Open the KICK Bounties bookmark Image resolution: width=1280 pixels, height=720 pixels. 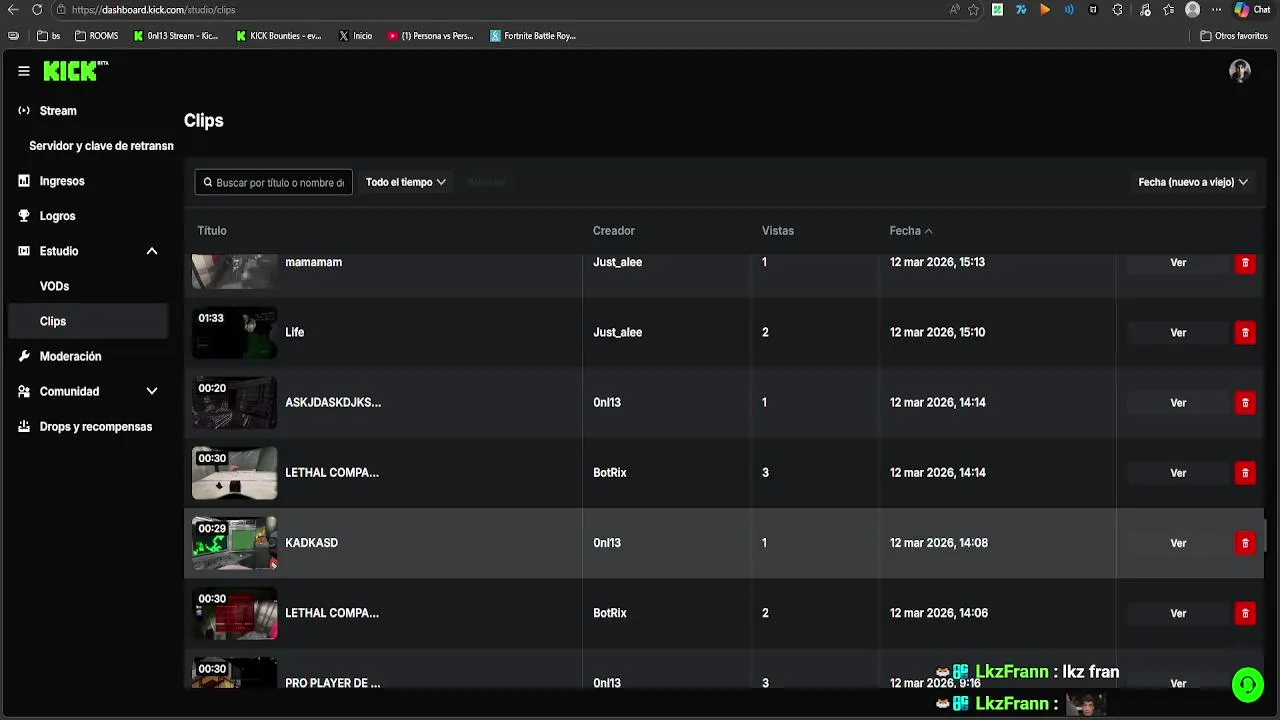pos(279,35)
